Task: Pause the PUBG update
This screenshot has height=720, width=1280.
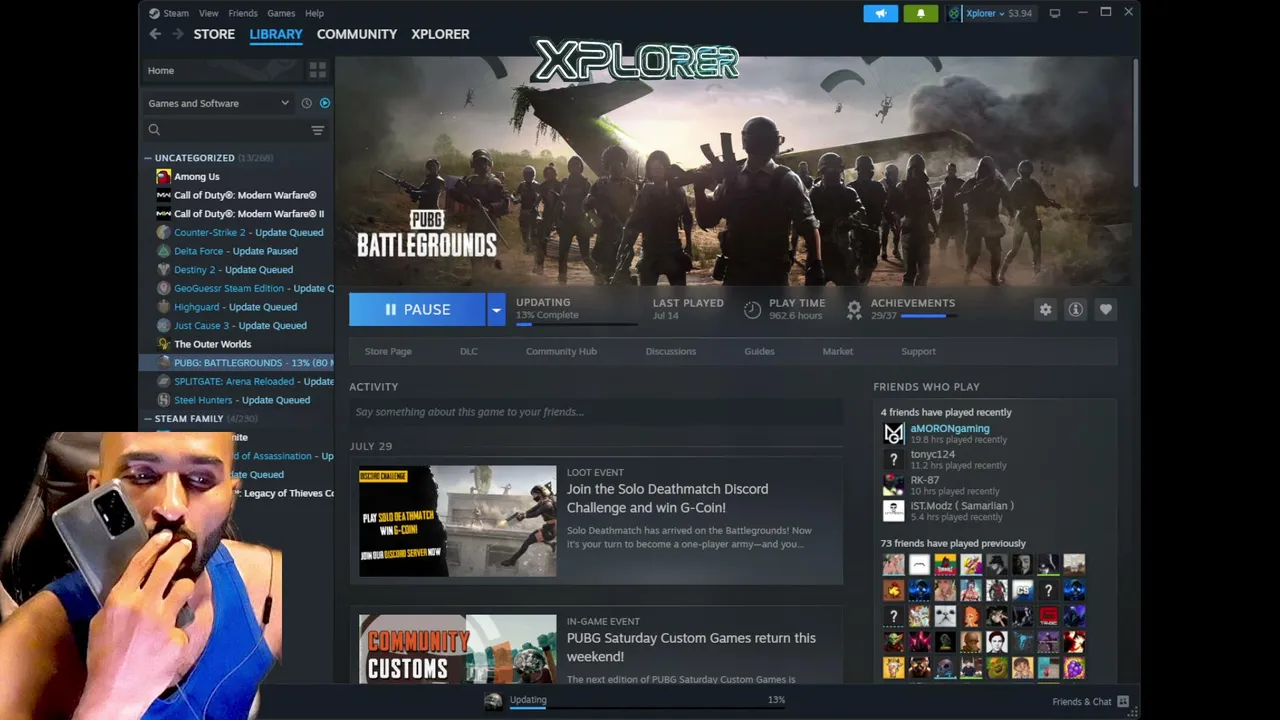Action: point(417,310)
